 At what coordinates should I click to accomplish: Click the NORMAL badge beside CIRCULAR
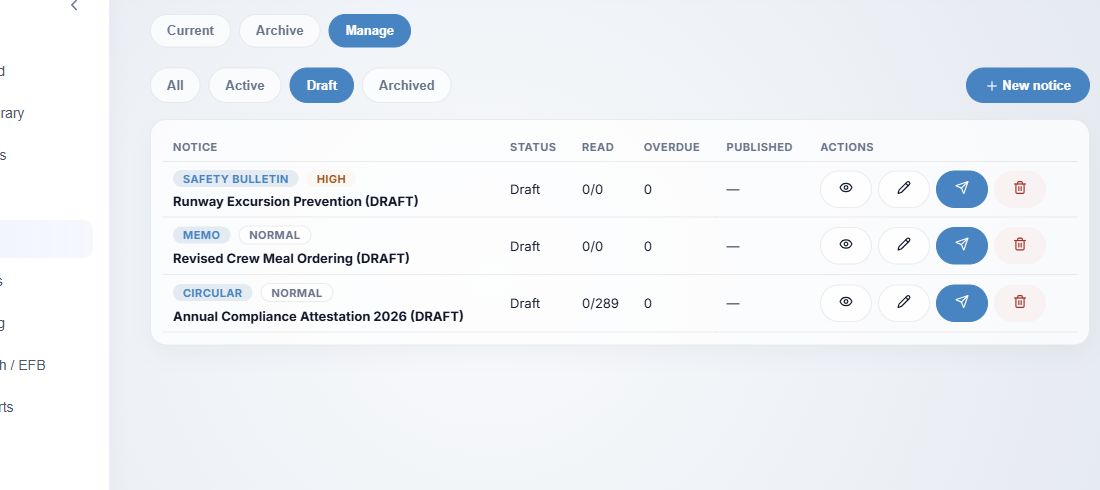[x=297, y=293]
